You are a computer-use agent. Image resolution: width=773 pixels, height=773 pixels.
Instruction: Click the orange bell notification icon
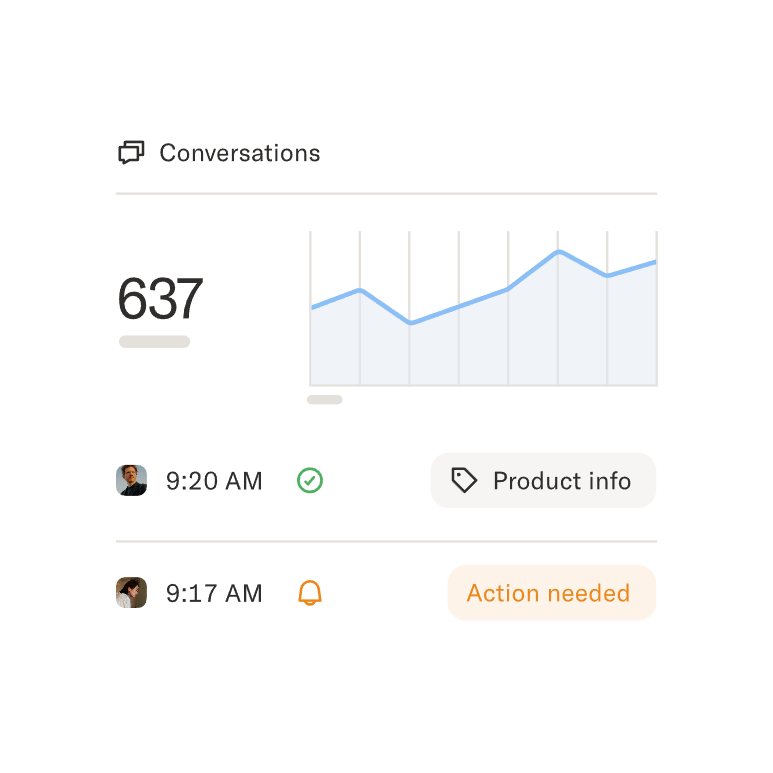pos(310,593)
